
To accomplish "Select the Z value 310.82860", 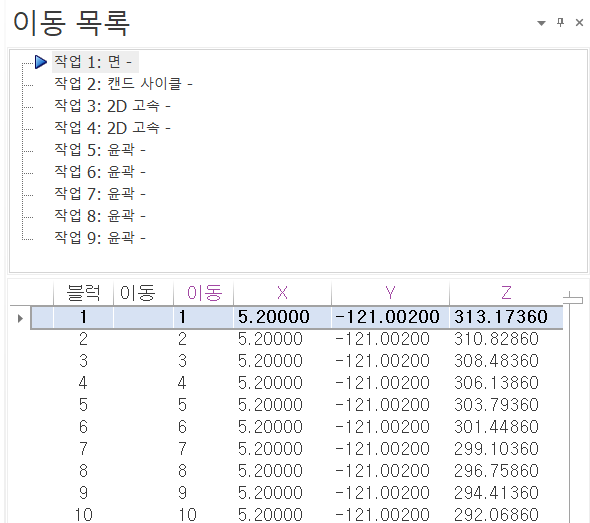I will 496,339.
